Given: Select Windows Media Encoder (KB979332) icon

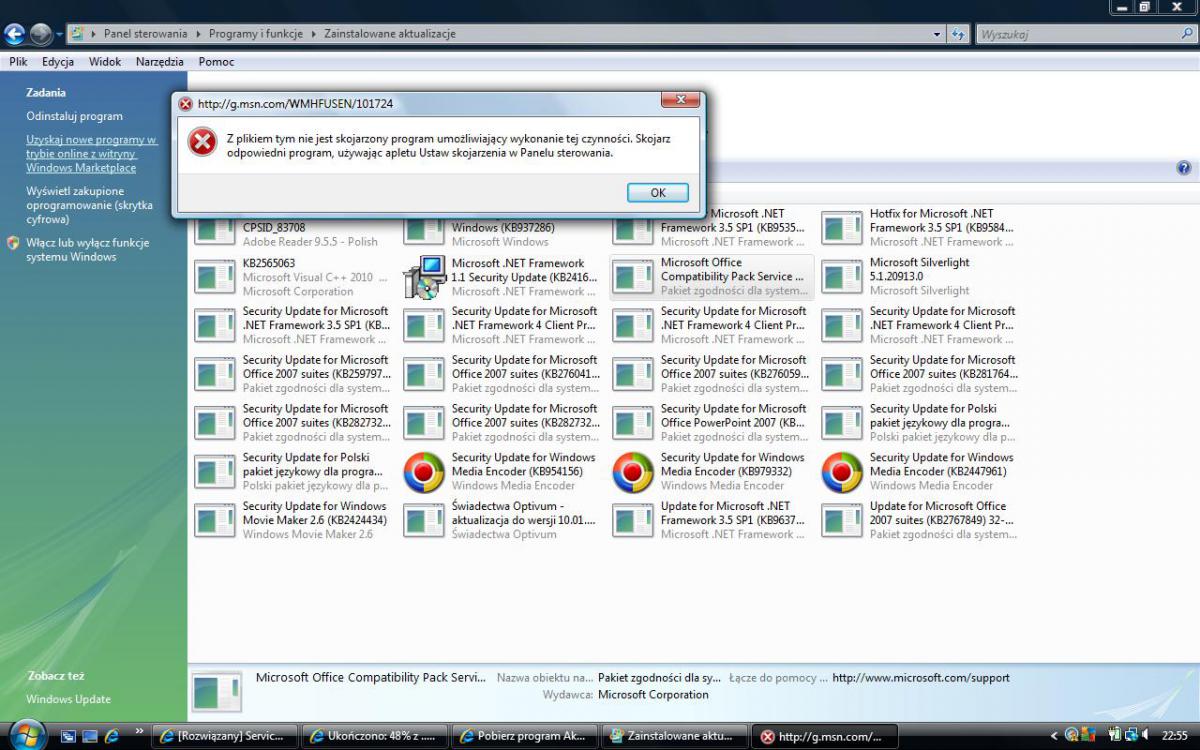Looking at the screenshot, I should [632, 472].
